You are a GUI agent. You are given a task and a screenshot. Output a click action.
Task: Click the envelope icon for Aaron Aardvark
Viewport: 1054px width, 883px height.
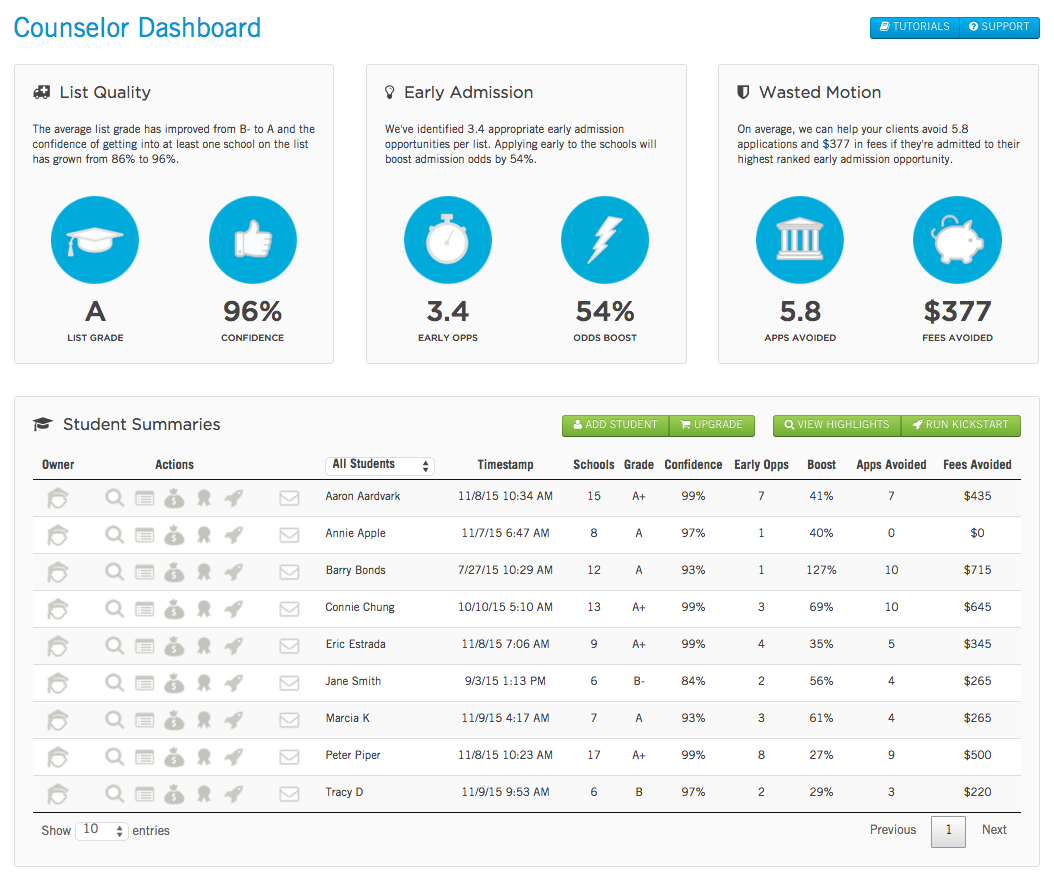click(x=289, y=498)
